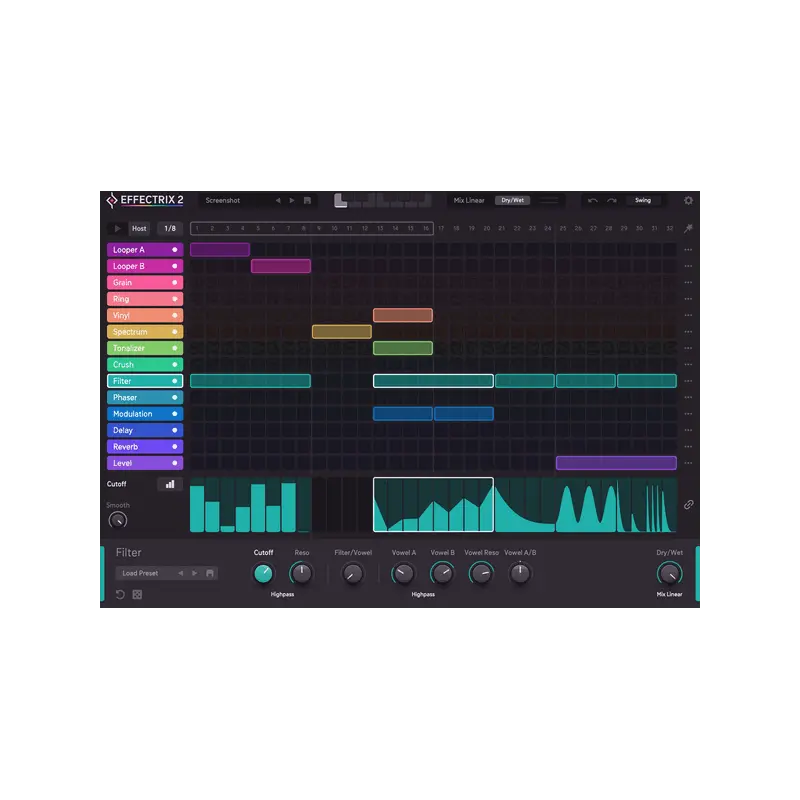800x800 pixels.
Task: Select the Filter effect track
Action: (x=145, y=381)
